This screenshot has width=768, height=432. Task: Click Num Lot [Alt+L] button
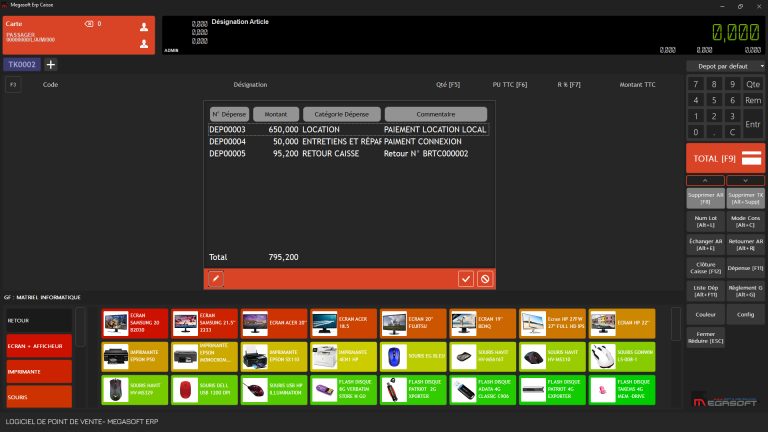pyautogui.click(x=705, y=221)
